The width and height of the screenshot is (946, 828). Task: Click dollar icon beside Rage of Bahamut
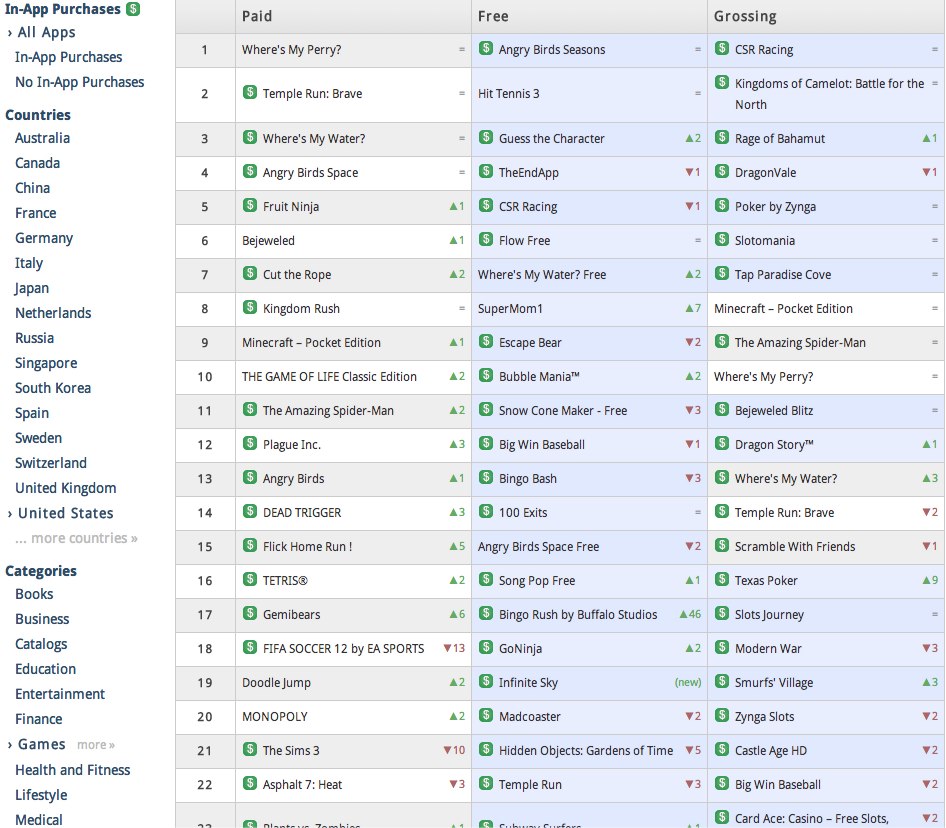(722, 137)
